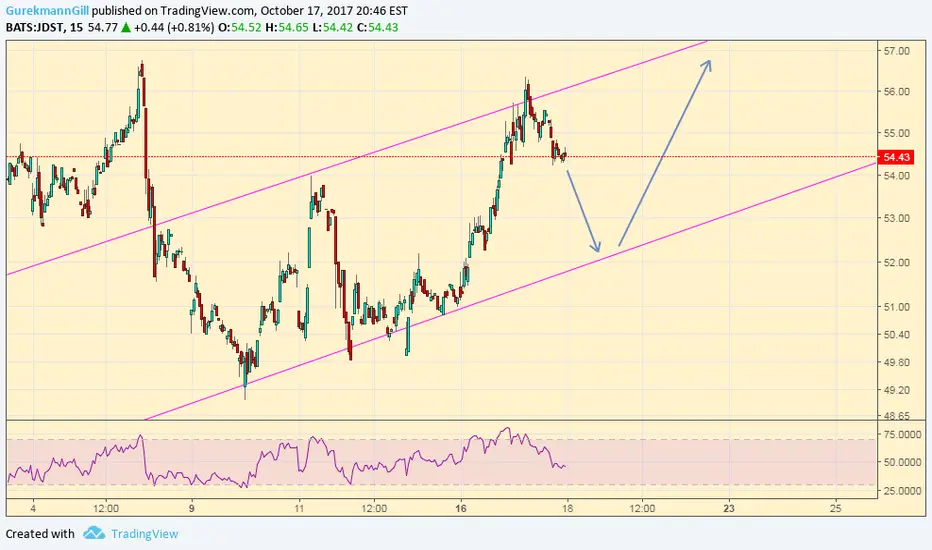932x550 pixels.
Task: Click the 25.0000 RSI axis label
Action: point(902,491)
